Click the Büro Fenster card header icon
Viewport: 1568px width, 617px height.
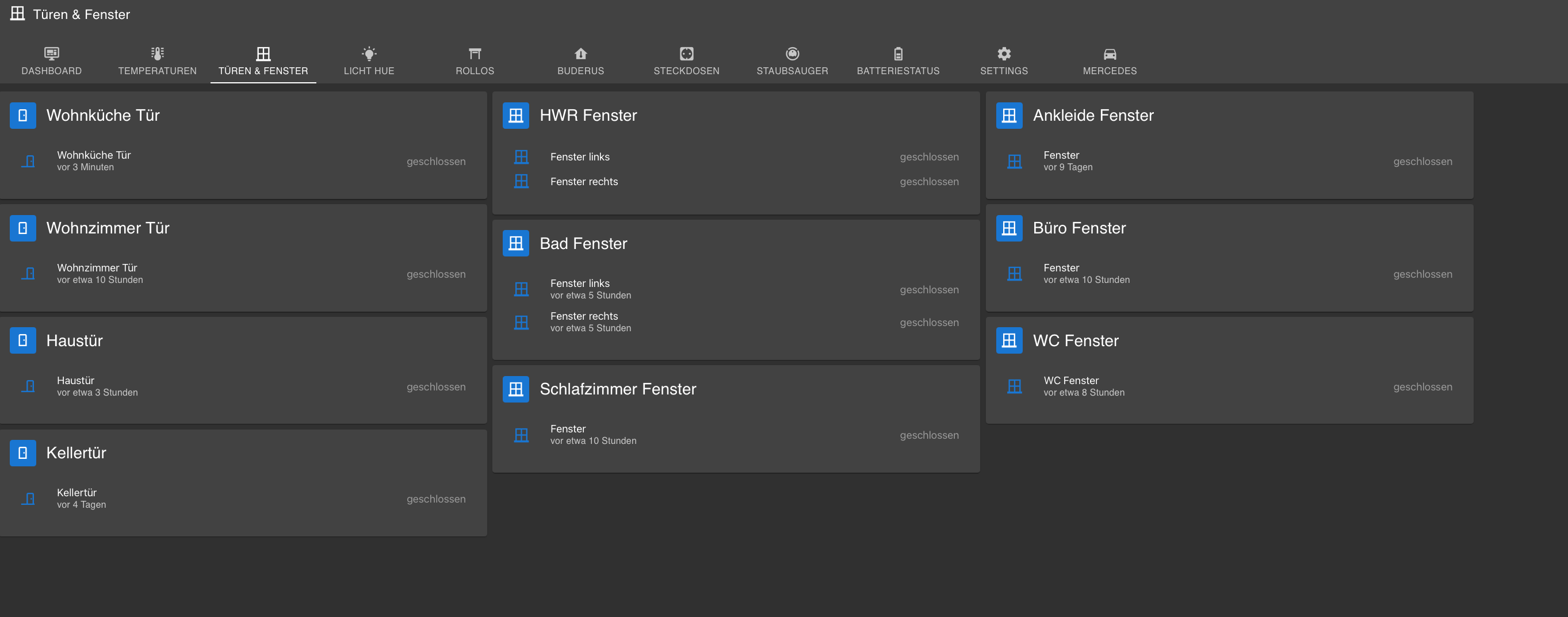coord(1008,228)
